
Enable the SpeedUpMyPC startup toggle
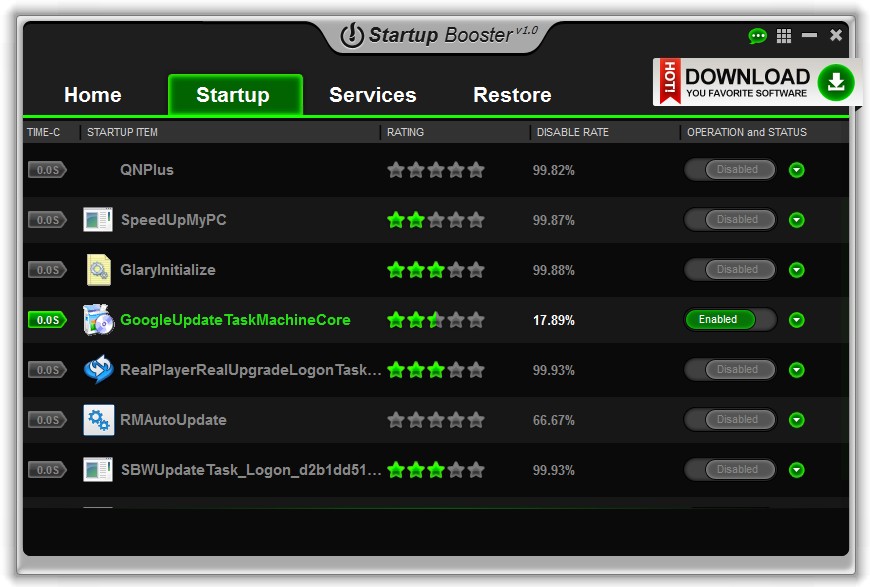pos(730,220)
